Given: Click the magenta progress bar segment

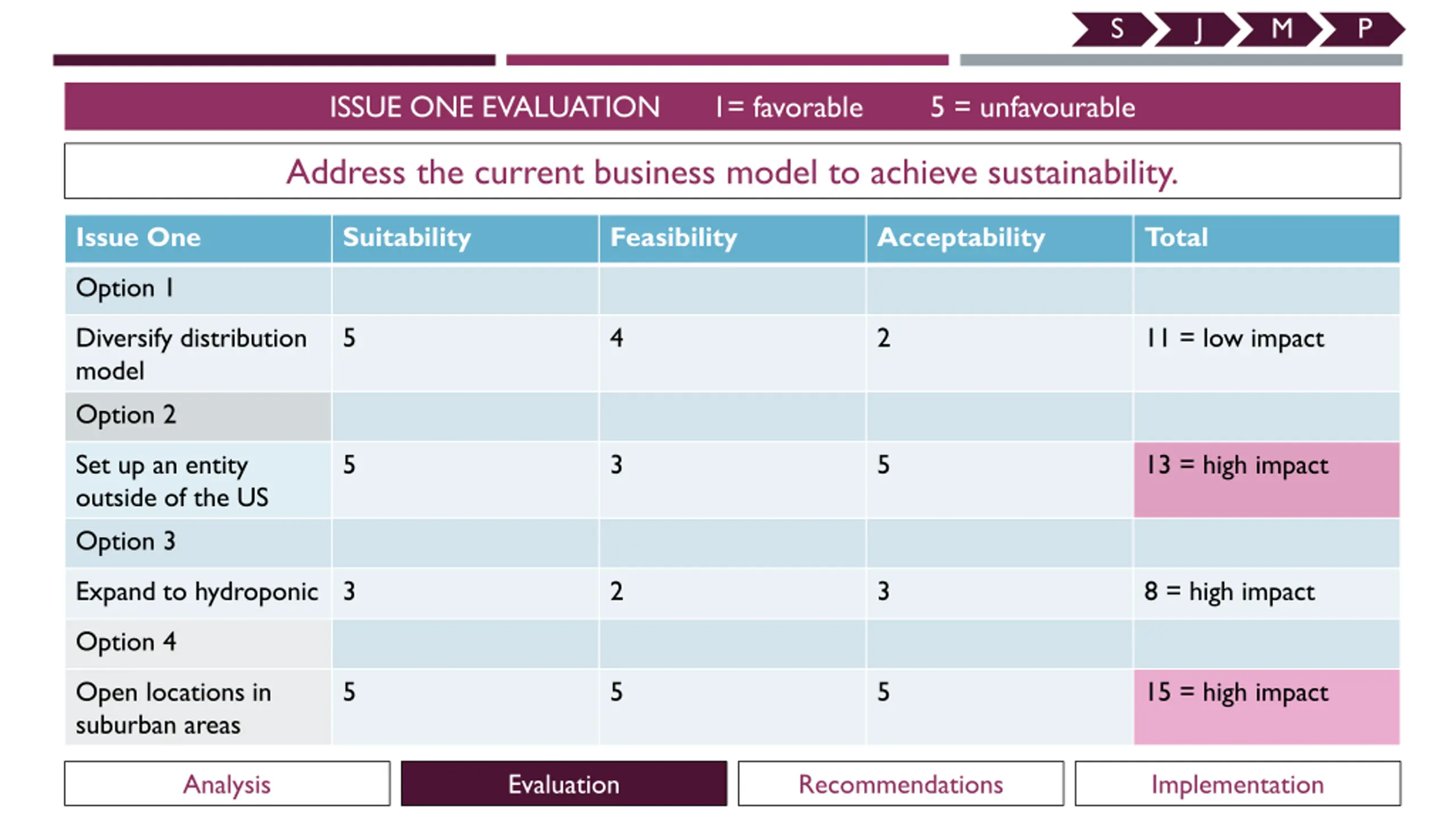Looking at the screenshot, I should point(727,60).
